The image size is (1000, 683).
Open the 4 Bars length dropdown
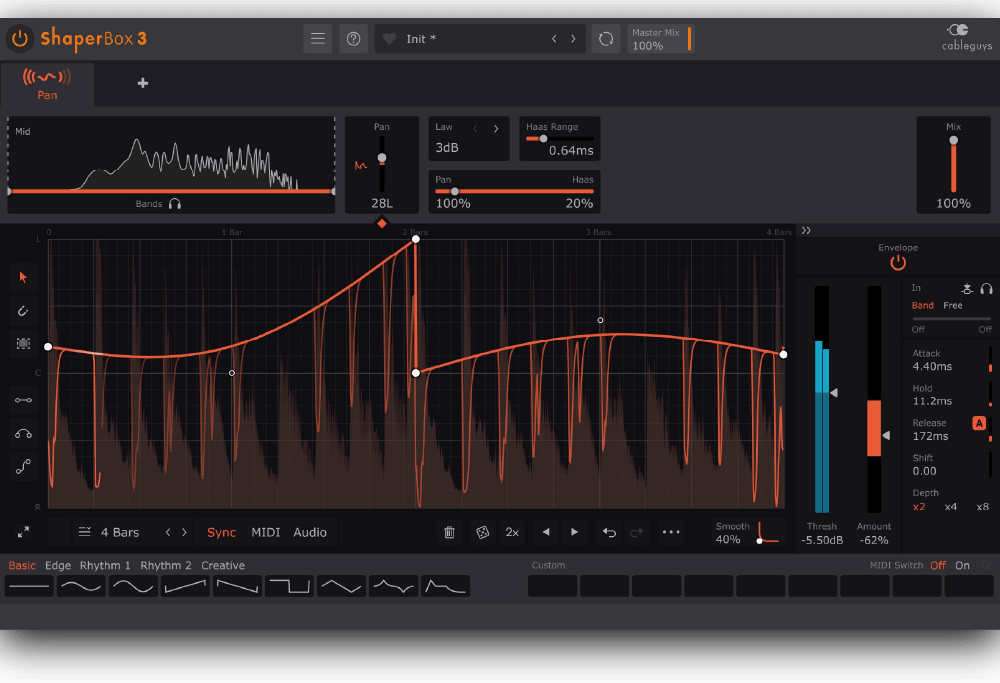tap(109, 532)
